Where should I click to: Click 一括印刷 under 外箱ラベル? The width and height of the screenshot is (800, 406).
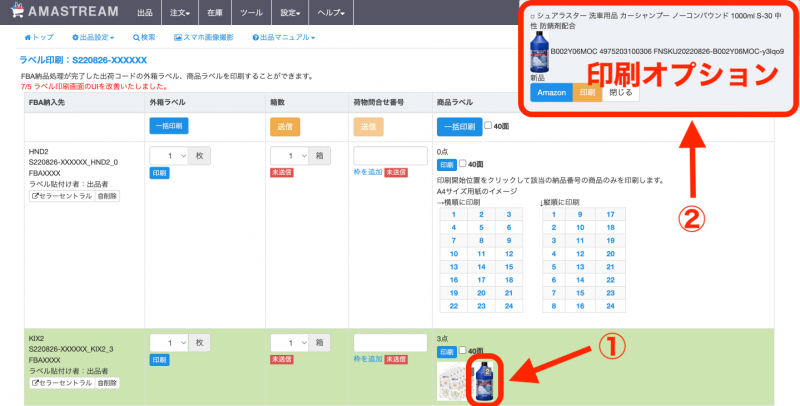(x=169, y=126)
